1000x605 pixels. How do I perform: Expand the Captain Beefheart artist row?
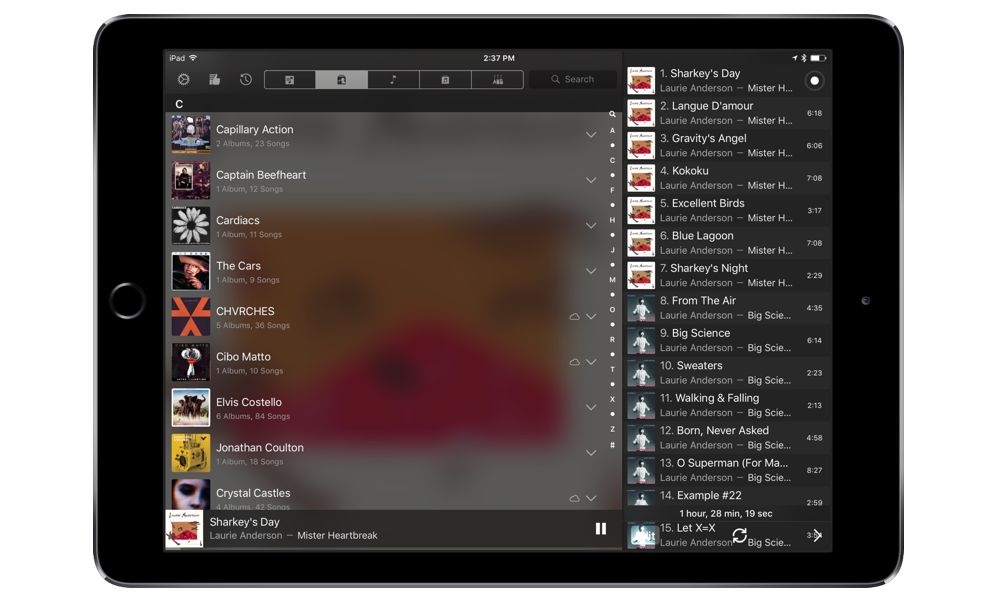click(x=591, y=180)
